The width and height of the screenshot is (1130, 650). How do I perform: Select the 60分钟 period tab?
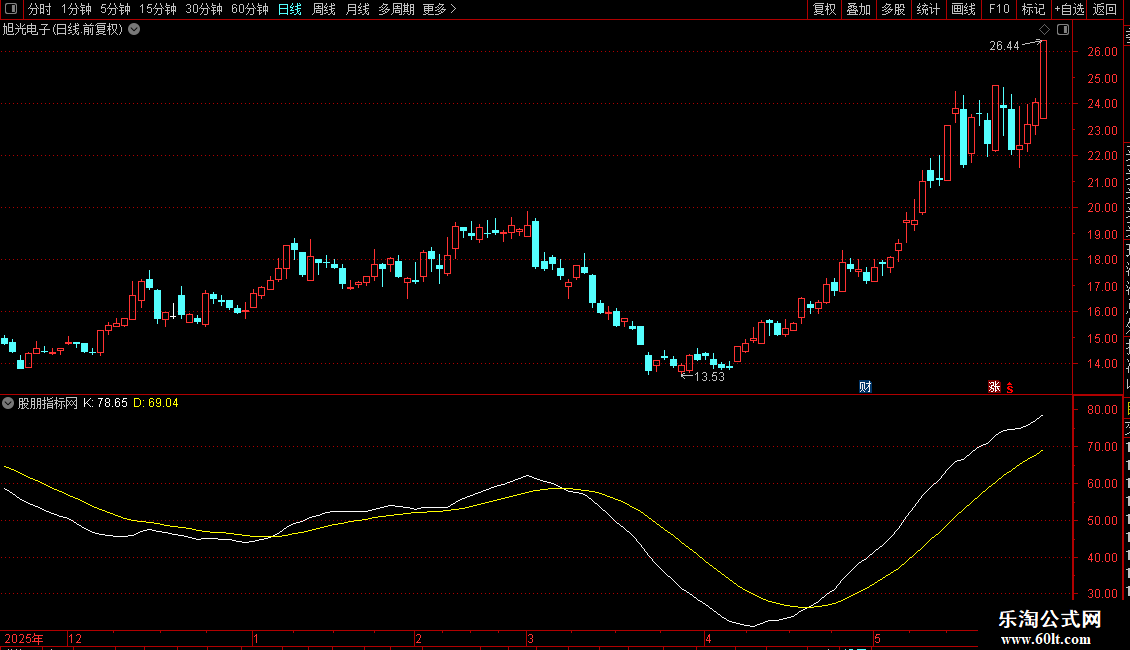(x=250, y=9)
